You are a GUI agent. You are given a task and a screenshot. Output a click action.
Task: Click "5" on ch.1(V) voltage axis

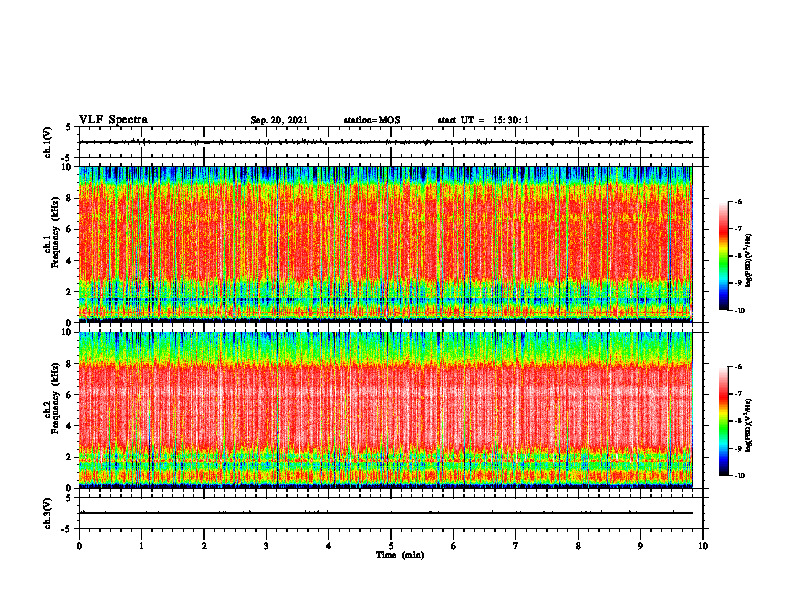coord(70,127)
